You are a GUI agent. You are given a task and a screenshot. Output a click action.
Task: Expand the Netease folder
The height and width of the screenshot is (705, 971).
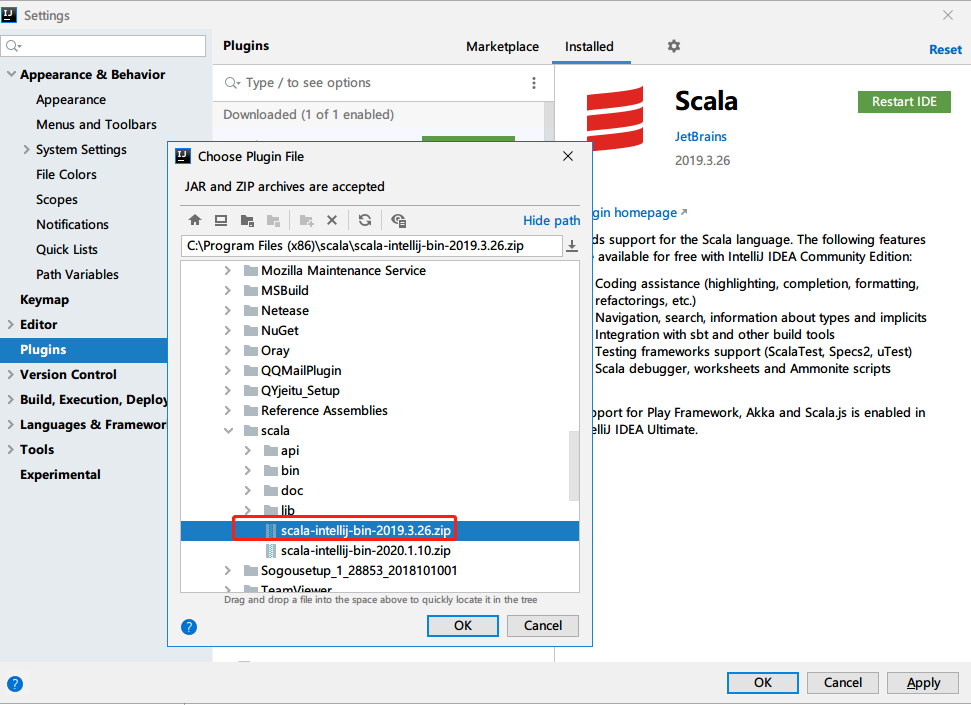(228, 310)
